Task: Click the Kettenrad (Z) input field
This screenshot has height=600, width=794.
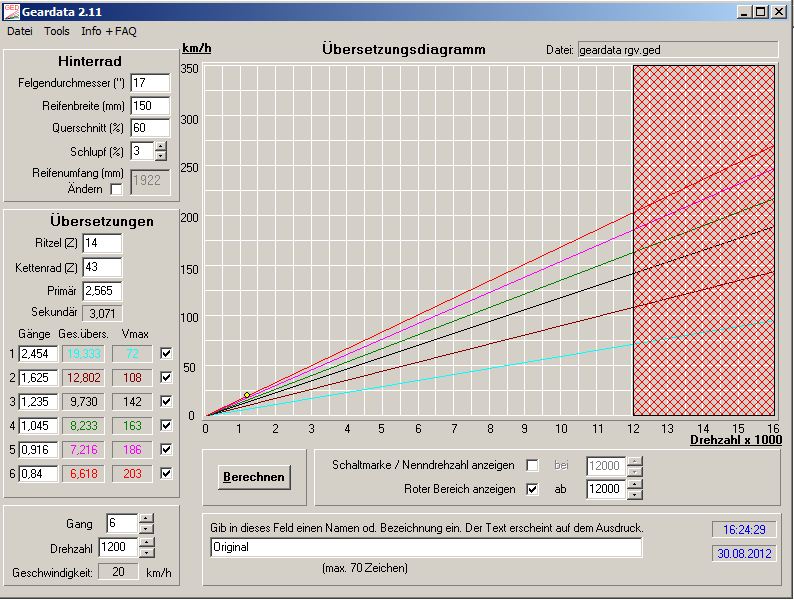Action: pyautogui.click(x=102, y=267)
